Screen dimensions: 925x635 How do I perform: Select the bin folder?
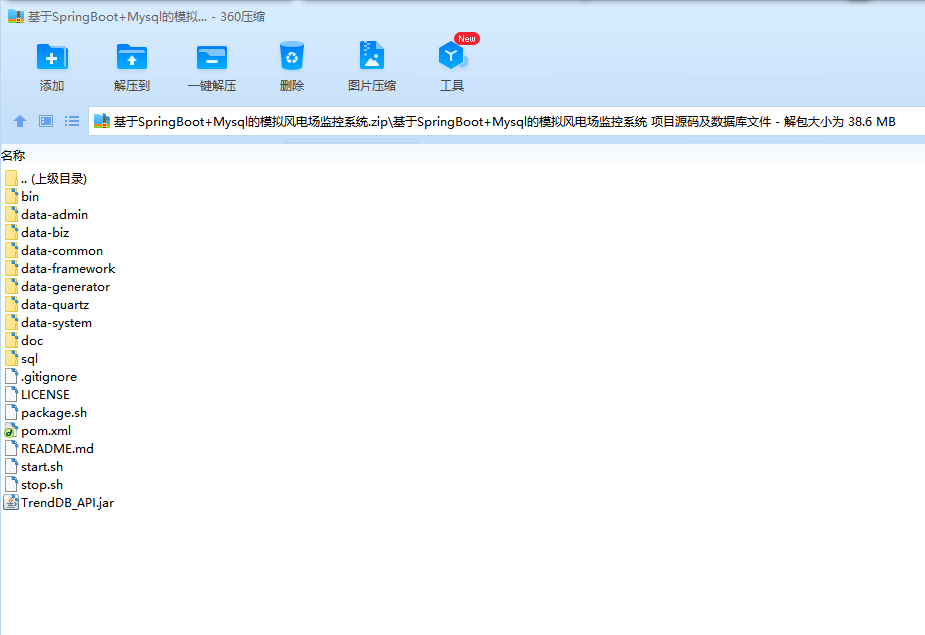(22, 197)
